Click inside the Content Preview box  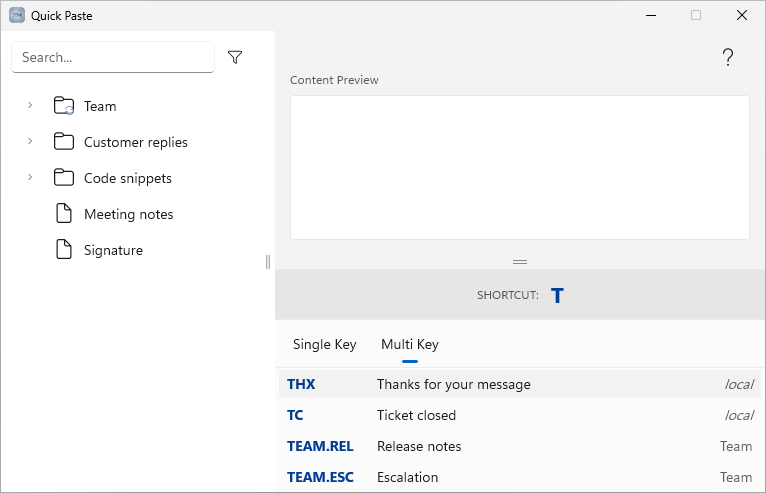pyautogui.click(x=519, y=168)
